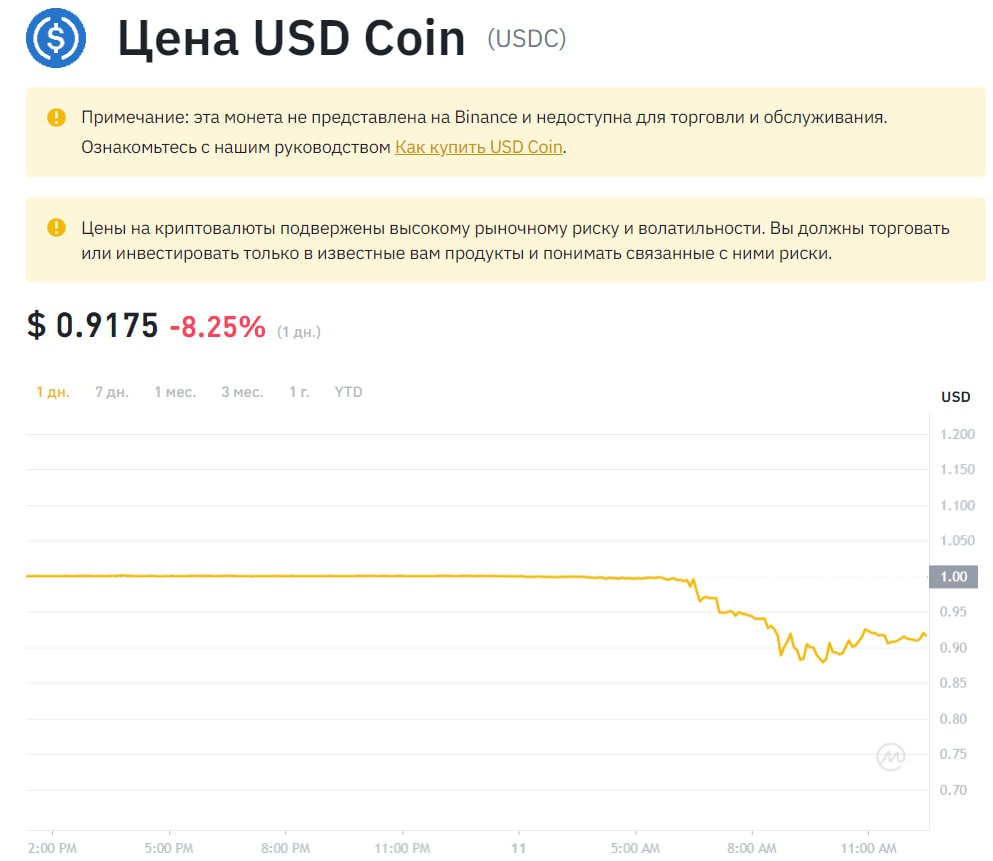
Task: Open the Как купить USD Coin guide link
Action: click(x=479, y=147)
